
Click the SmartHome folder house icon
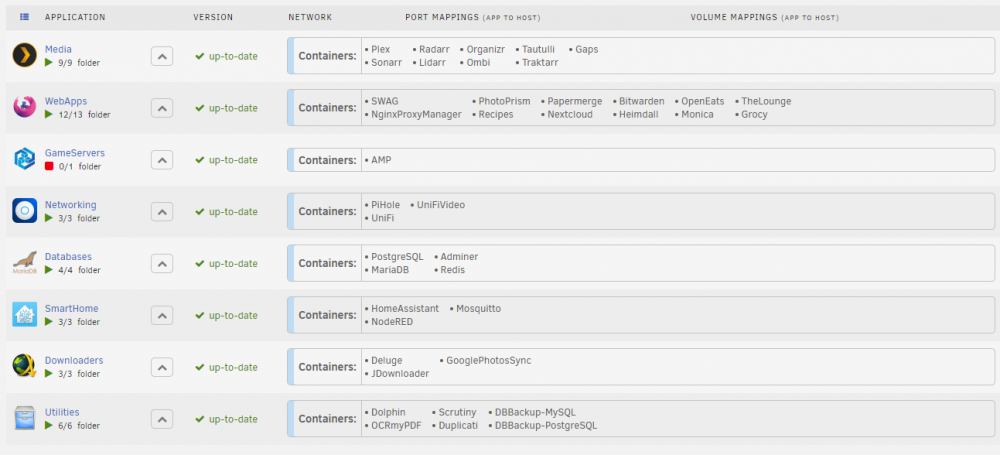tap(24, 315)
